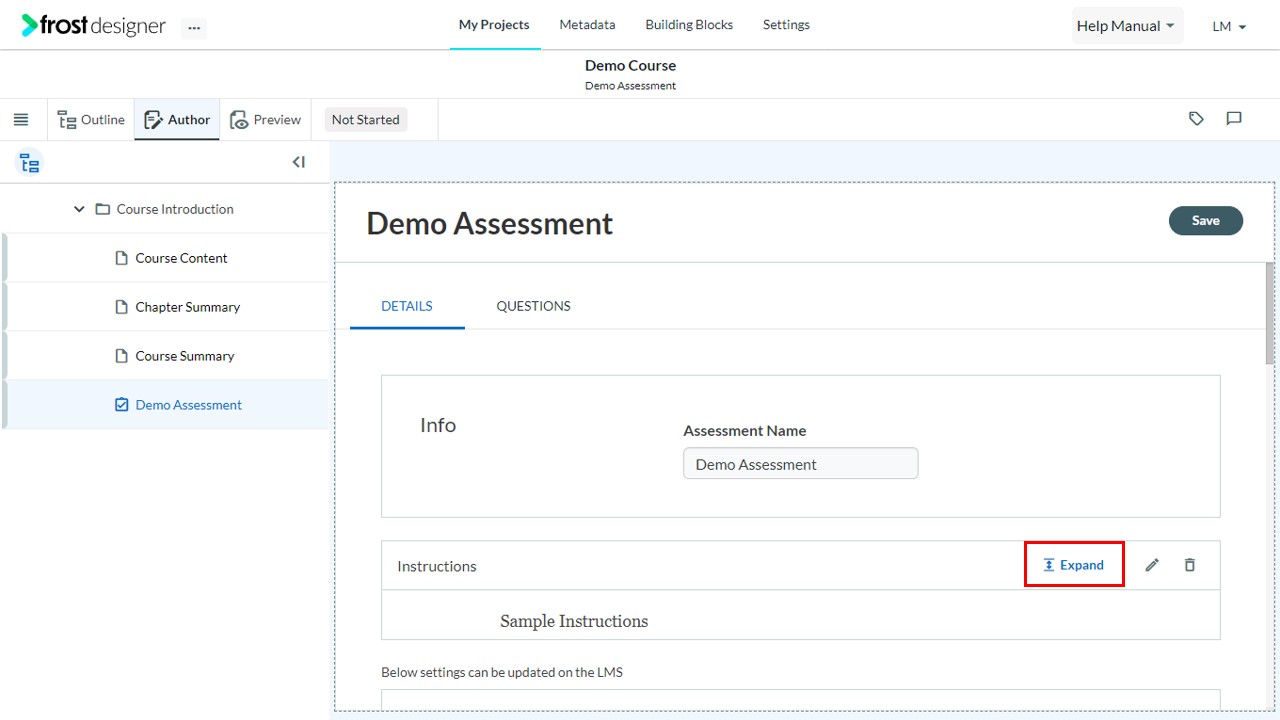Click the page icon beside Course Summary
1280x720 pixels.
click(122, 356)
